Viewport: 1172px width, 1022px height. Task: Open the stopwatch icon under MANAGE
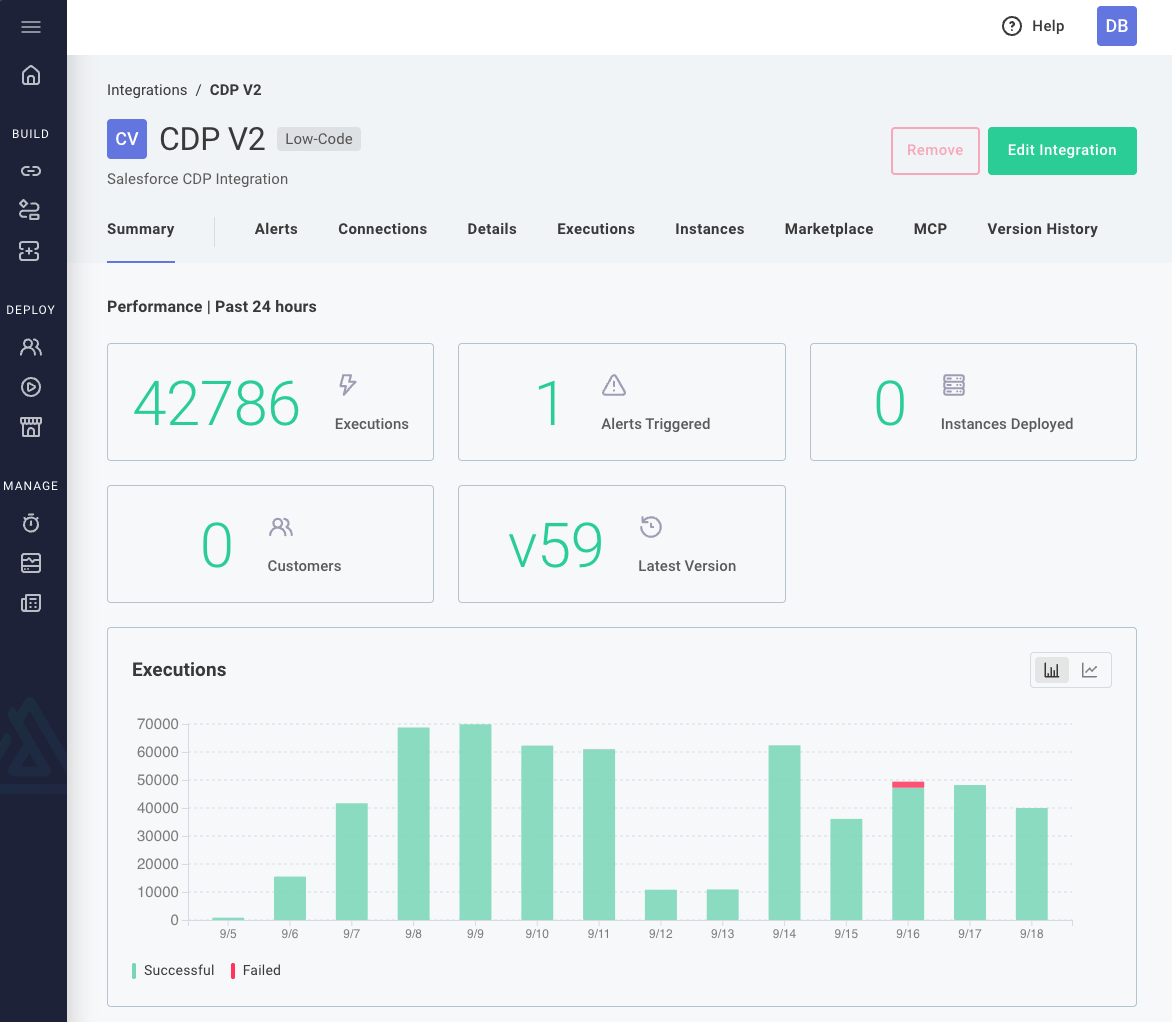[x=31, y=523]
